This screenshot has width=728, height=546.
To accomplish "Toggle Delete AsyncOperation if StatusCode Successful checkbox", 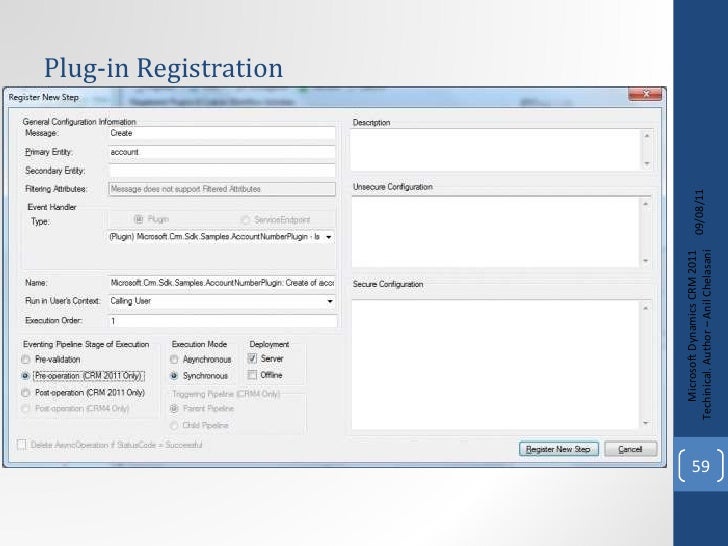I will coord(21,445).
